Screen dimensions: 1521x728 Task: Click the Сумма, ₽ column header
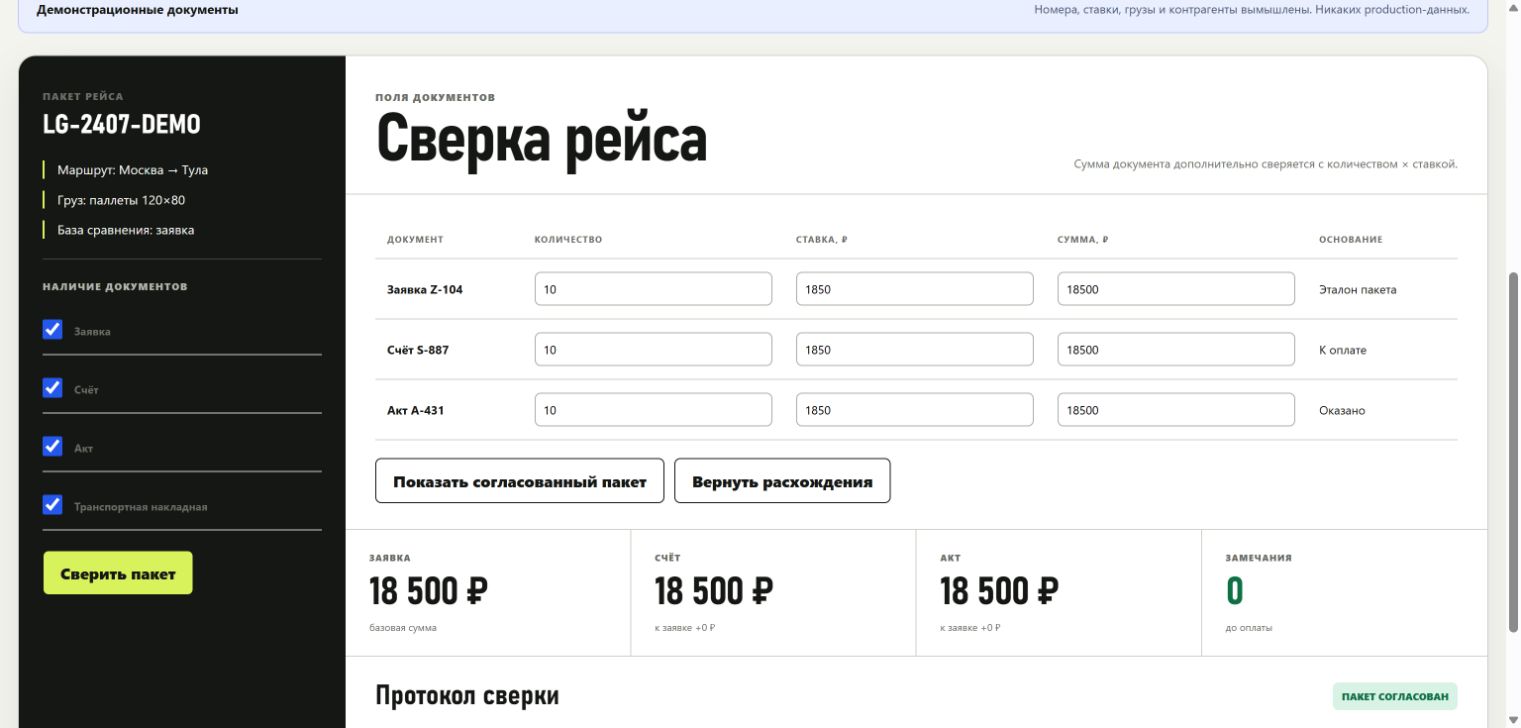pos(1083,240)
